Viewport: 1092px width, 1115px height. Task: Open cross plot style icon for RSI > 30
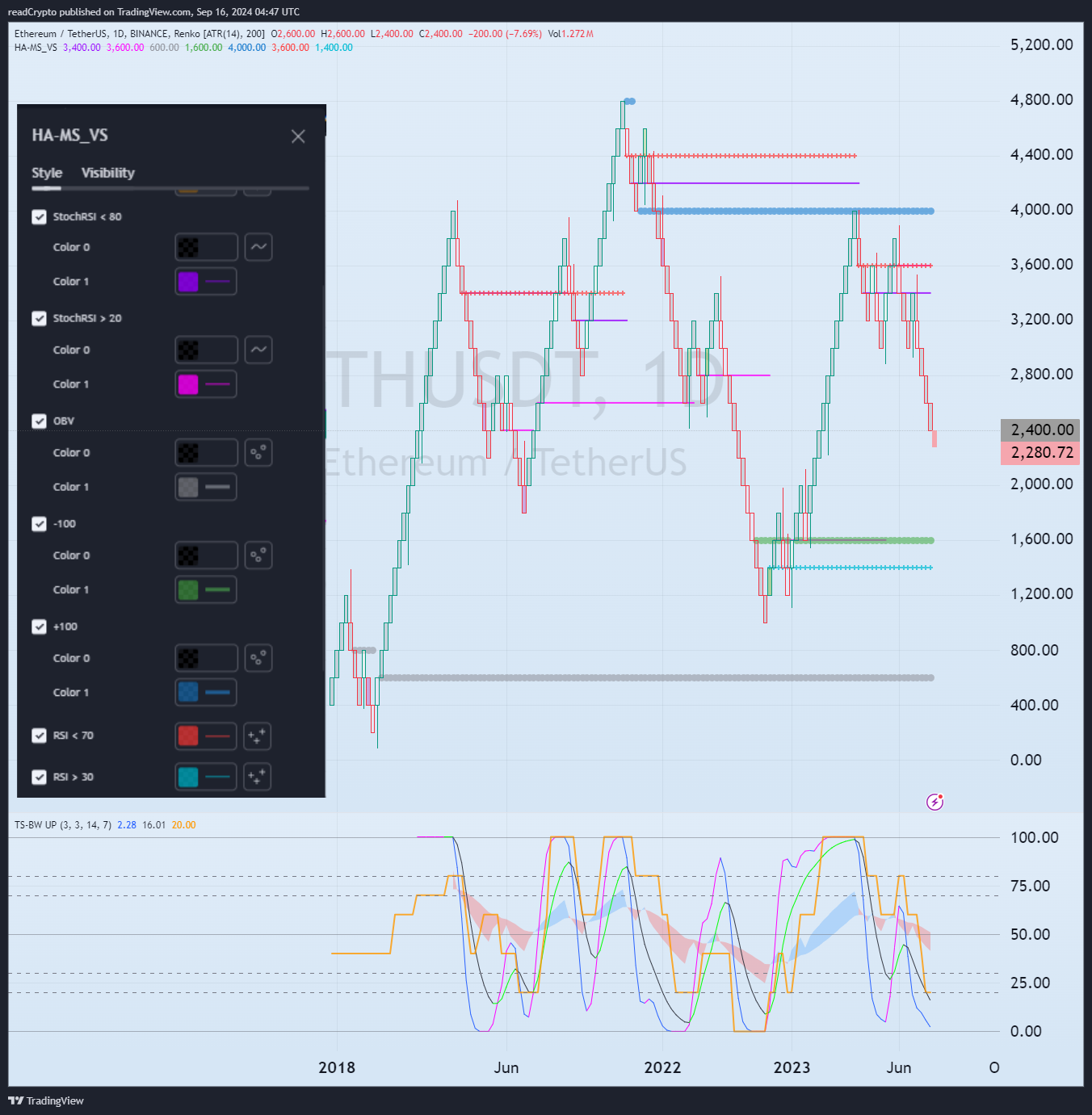point(258,777)
